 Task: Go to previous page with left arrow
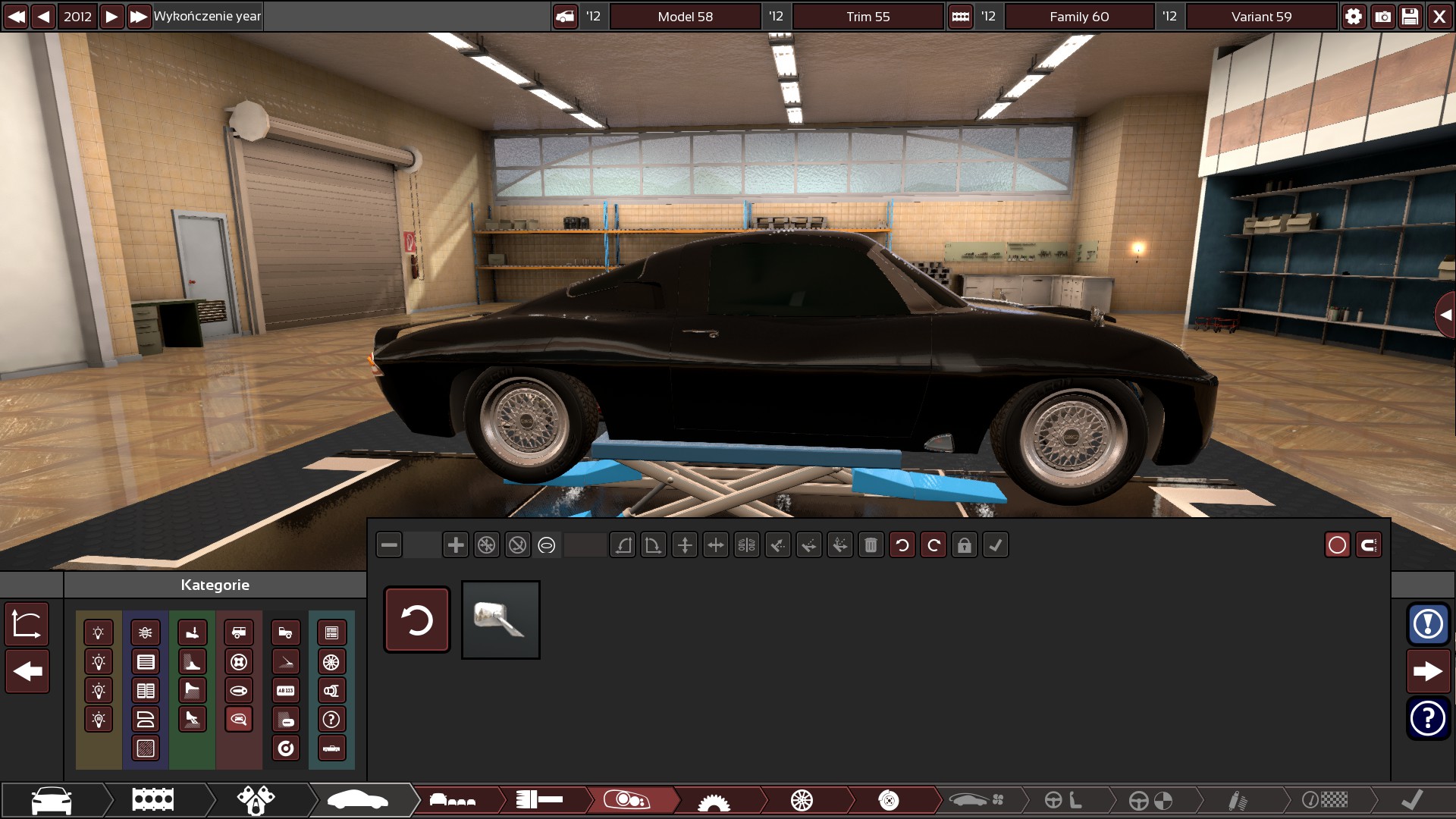pos(27,671)
